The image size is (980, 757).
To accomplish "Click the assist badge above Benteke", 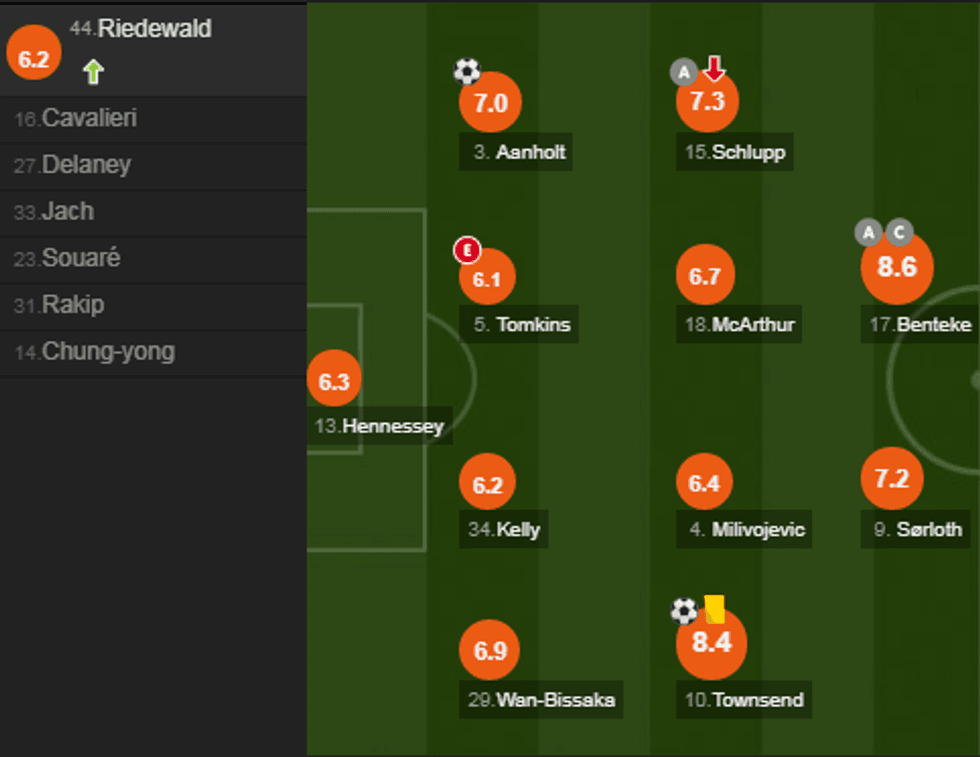I will 868,233.
